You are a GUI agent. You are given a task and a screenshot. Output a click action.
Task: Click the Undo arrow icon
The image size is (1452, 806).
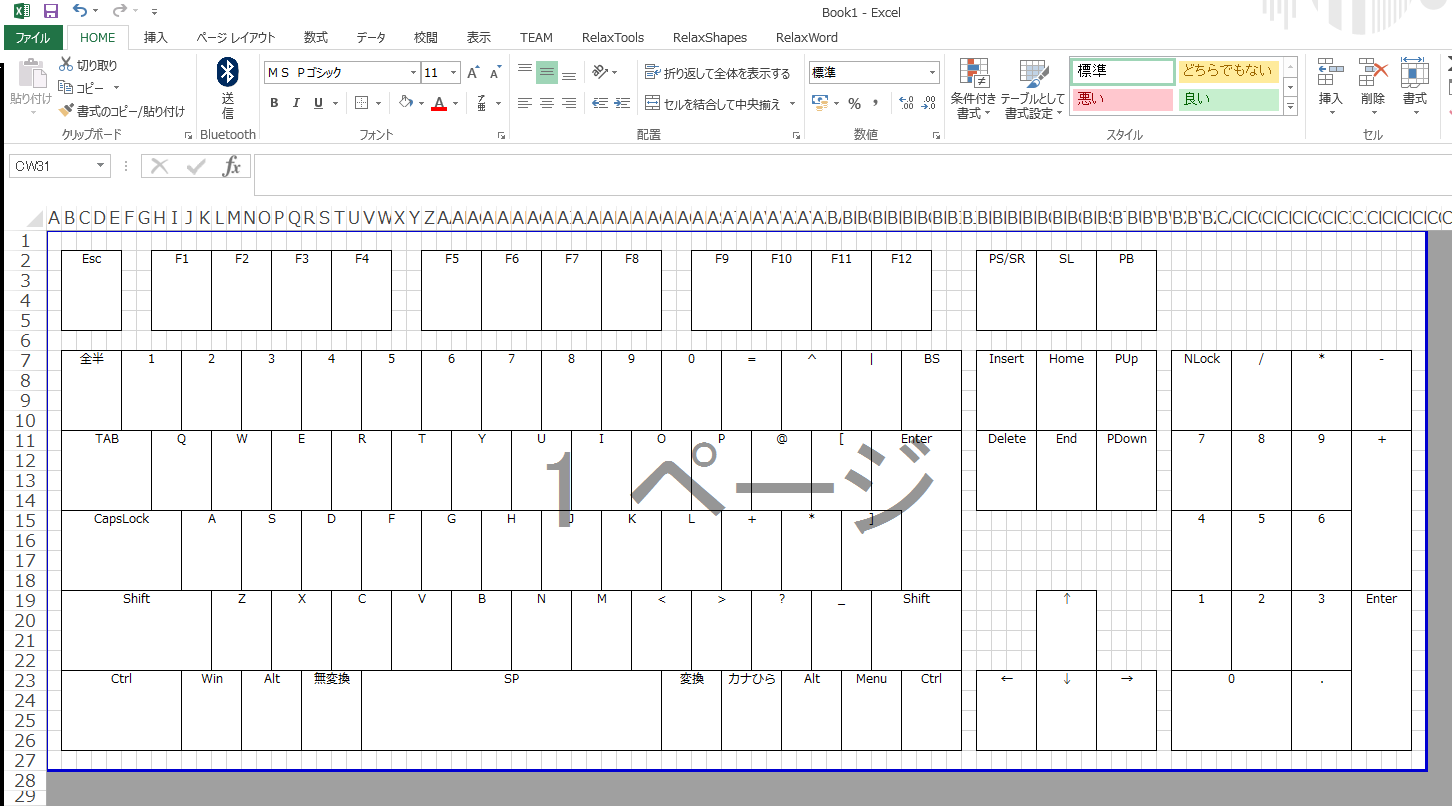[x=81, y=11]
